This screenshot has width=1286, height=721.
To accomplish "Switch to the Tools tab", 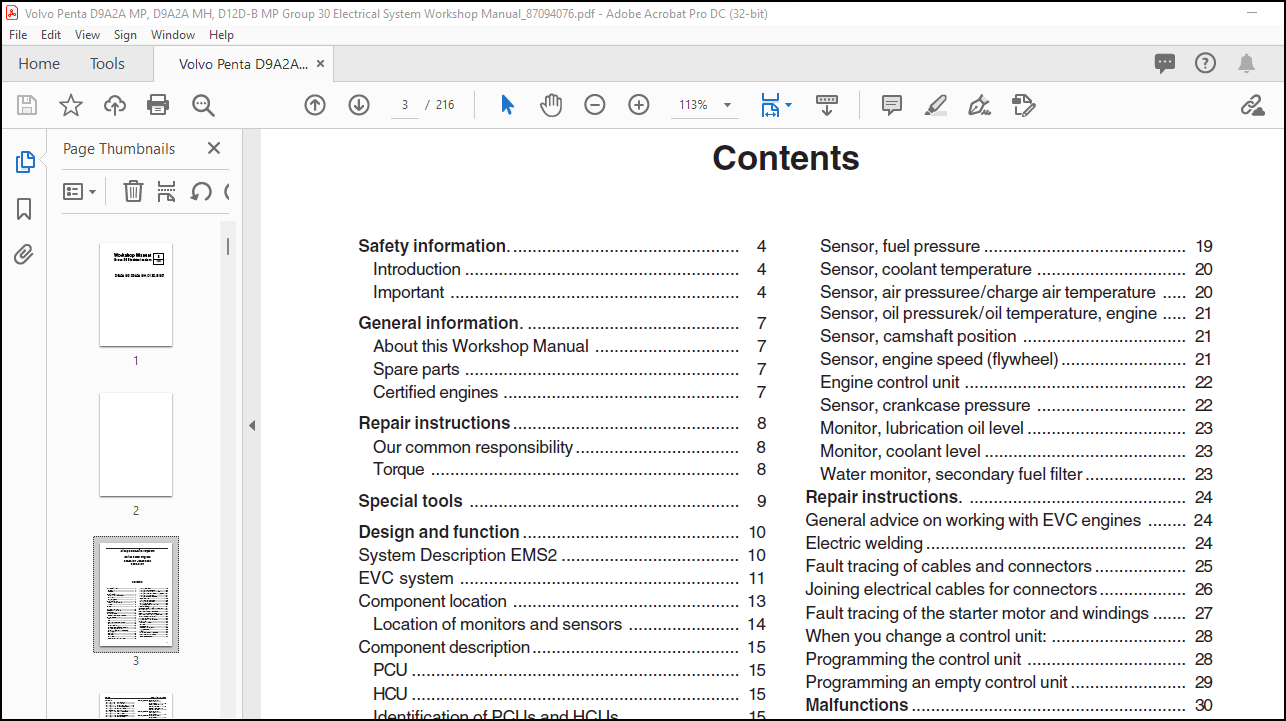I will point(107,63).
